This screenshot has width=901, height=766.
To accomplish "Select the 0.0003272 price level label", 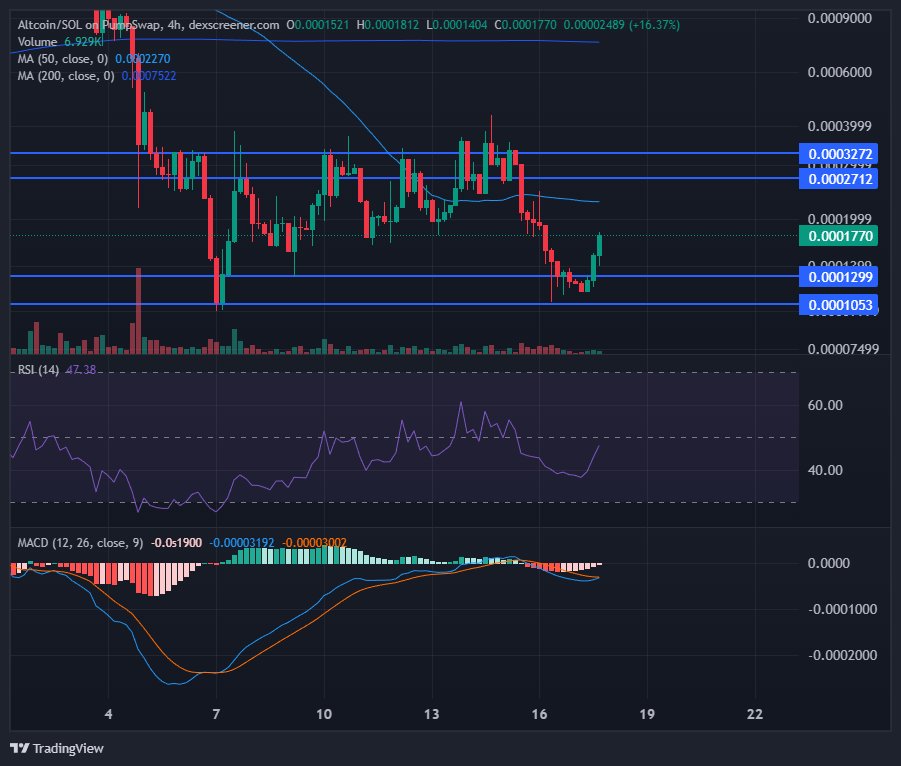I will 838,154.
